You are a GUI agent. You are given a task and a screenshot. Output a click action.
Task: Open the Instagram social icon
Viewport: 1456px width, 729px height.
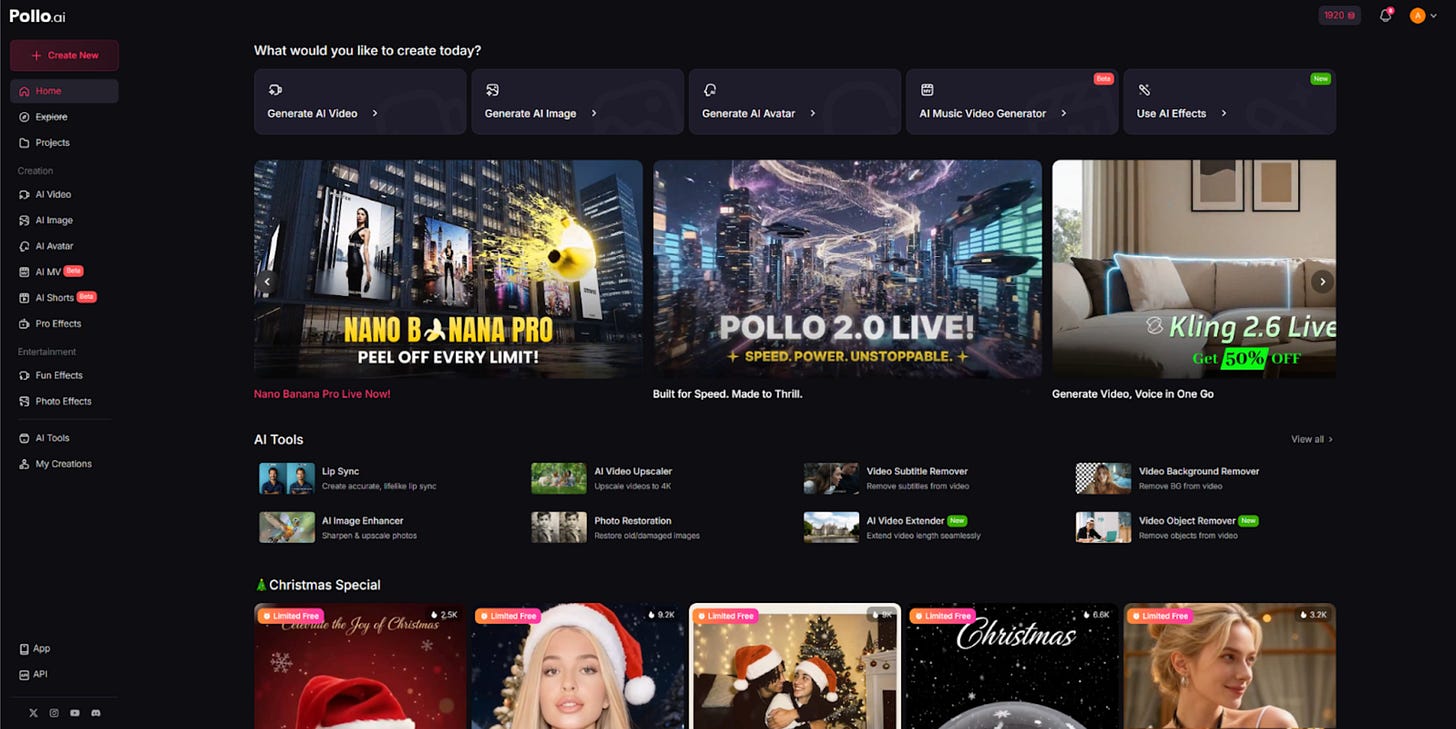[x=54, y=713]
